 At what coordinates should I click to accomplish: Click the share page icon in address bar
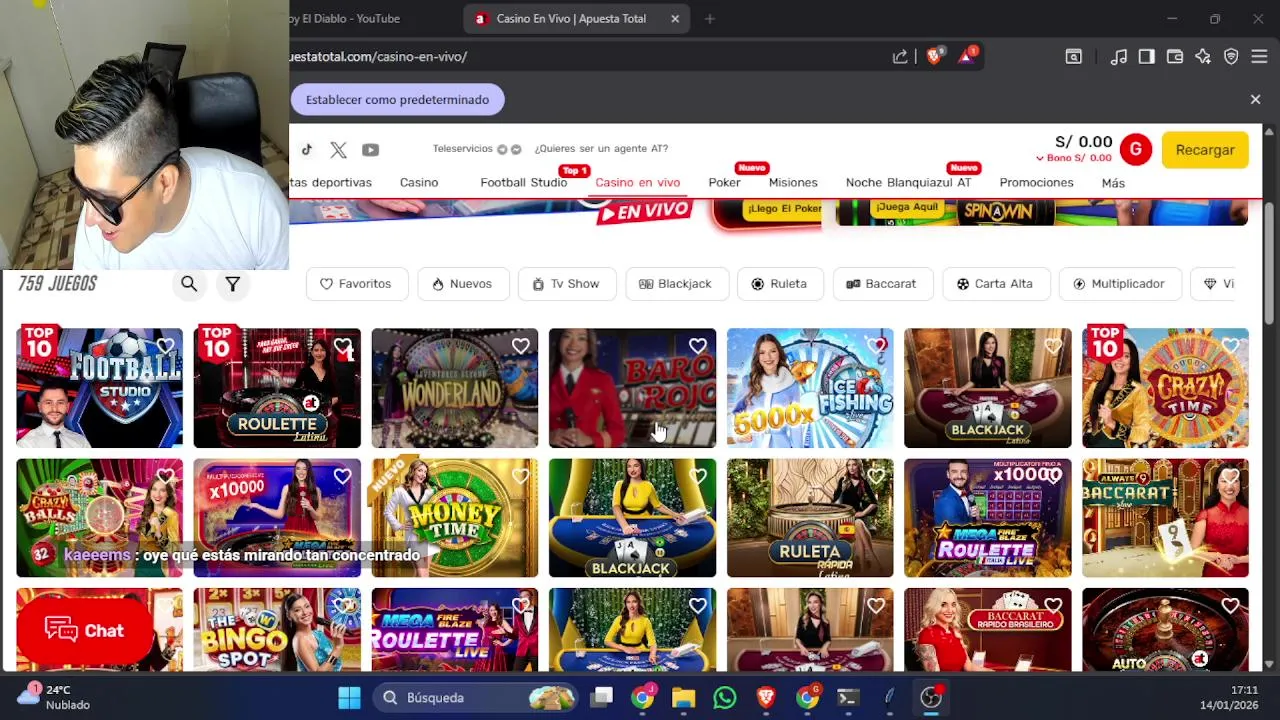(900, 57)
